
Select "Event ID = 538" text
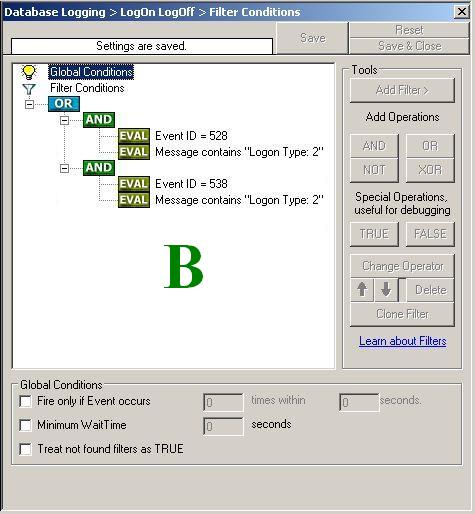coord(191,184)
